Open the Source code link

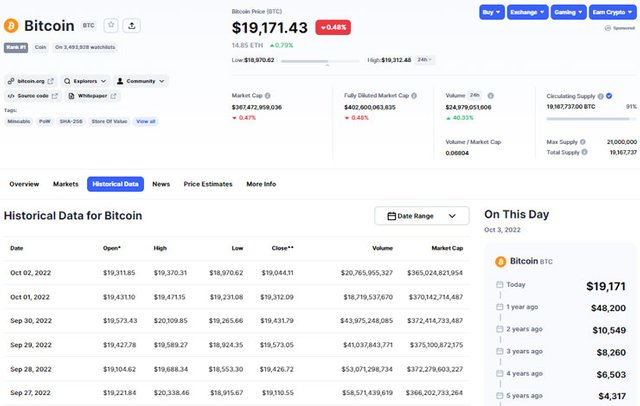(33, 96)
